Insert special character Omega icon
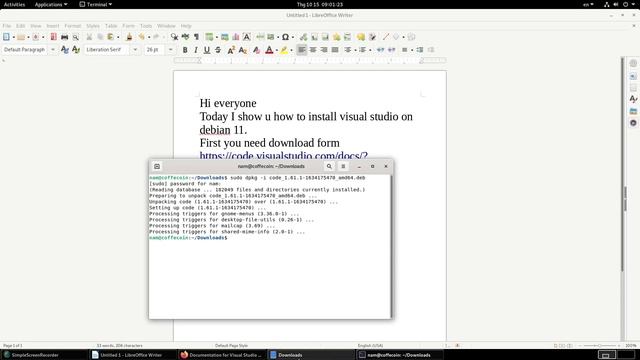This screenshot has height=360, width=640. point(286,37)
